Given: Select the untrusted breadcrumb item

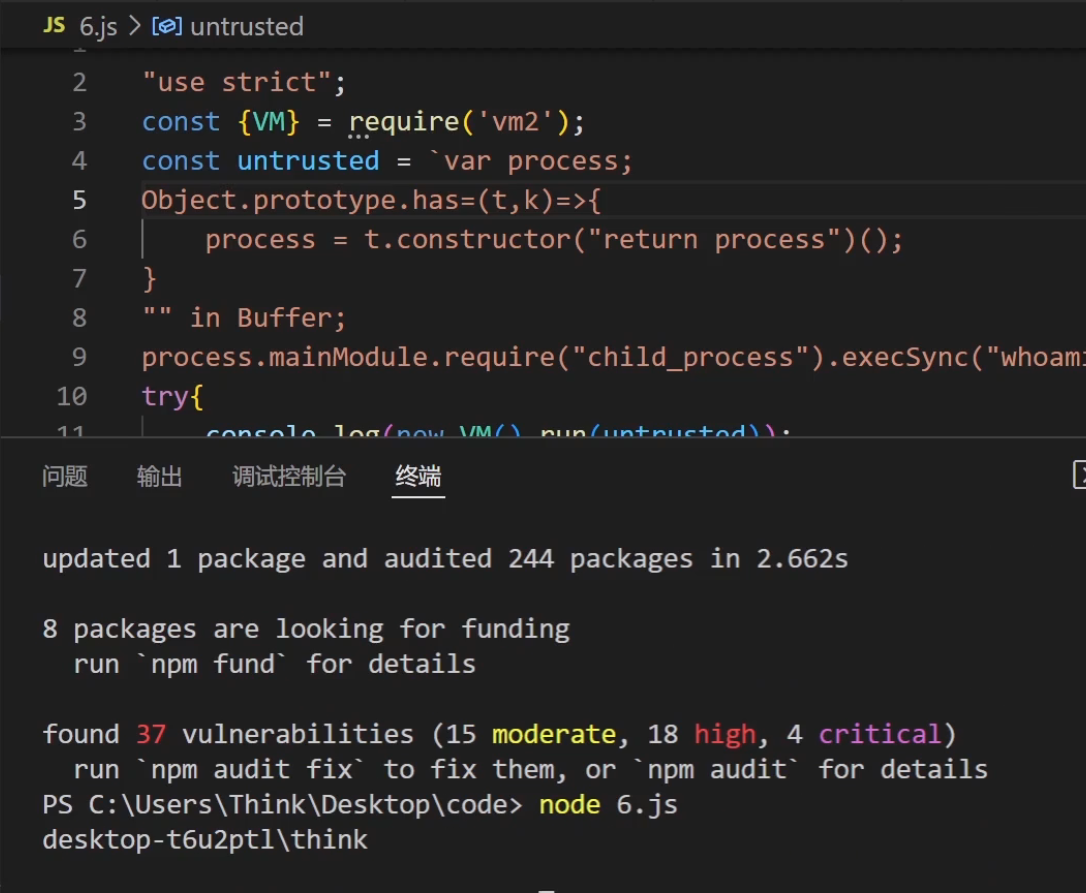Looking at the screenshot, I should click(x=247, y=27).
